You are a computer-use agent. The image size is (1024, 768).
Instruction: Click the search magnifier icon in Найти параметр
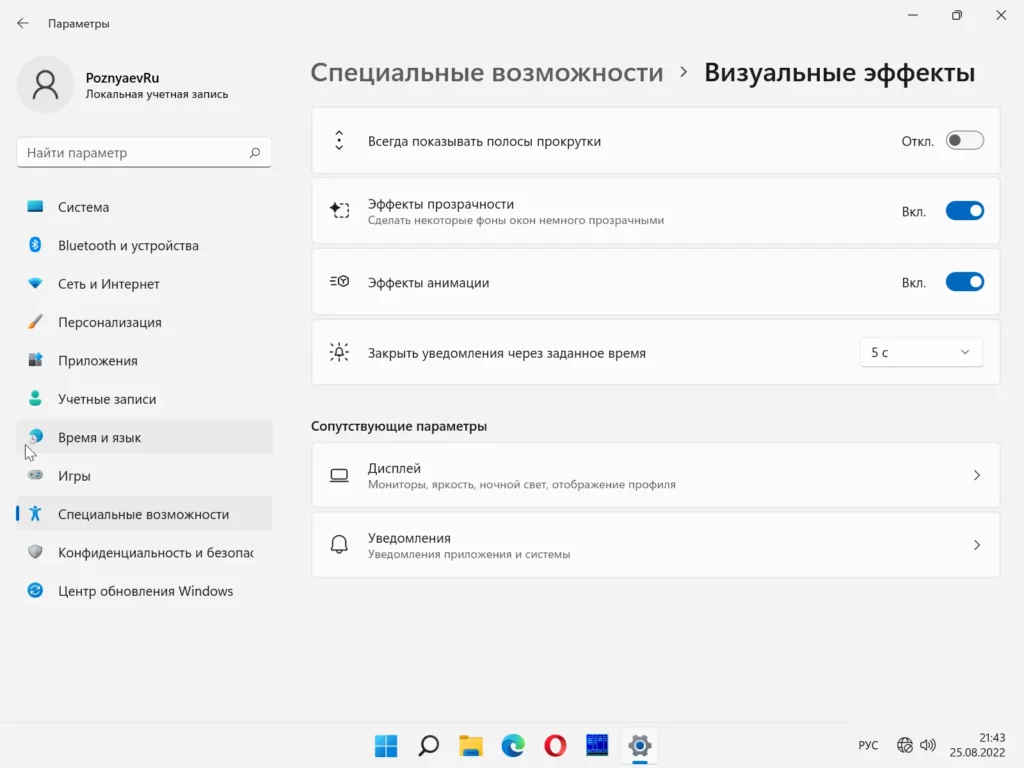click(255, 153)
